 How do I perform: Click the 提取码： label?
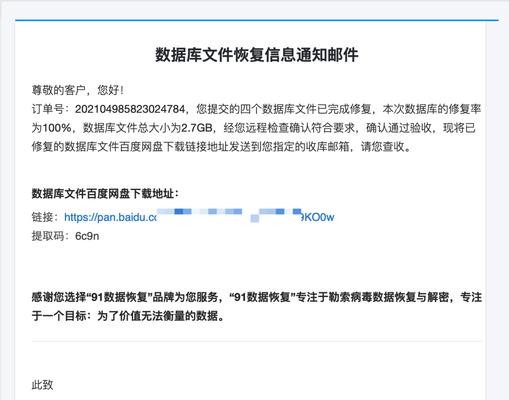[53, 236]
